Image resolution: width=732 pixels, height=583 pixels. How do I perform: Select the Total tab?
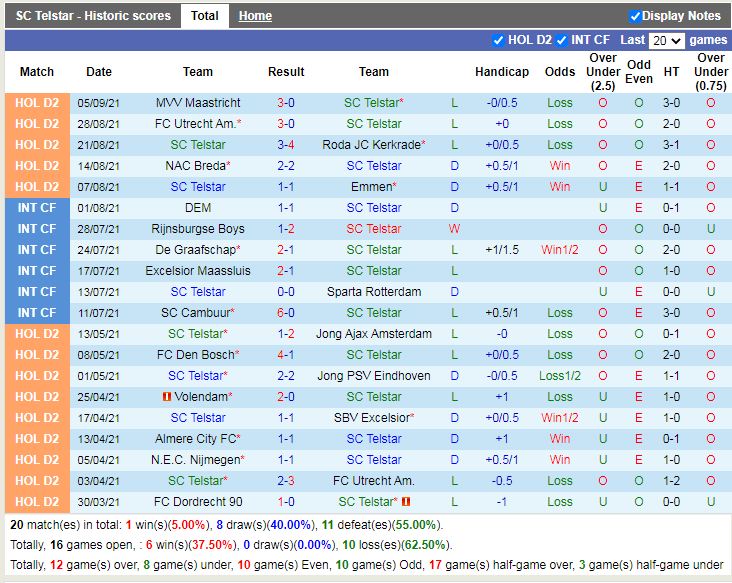click(x=205, y=16)
